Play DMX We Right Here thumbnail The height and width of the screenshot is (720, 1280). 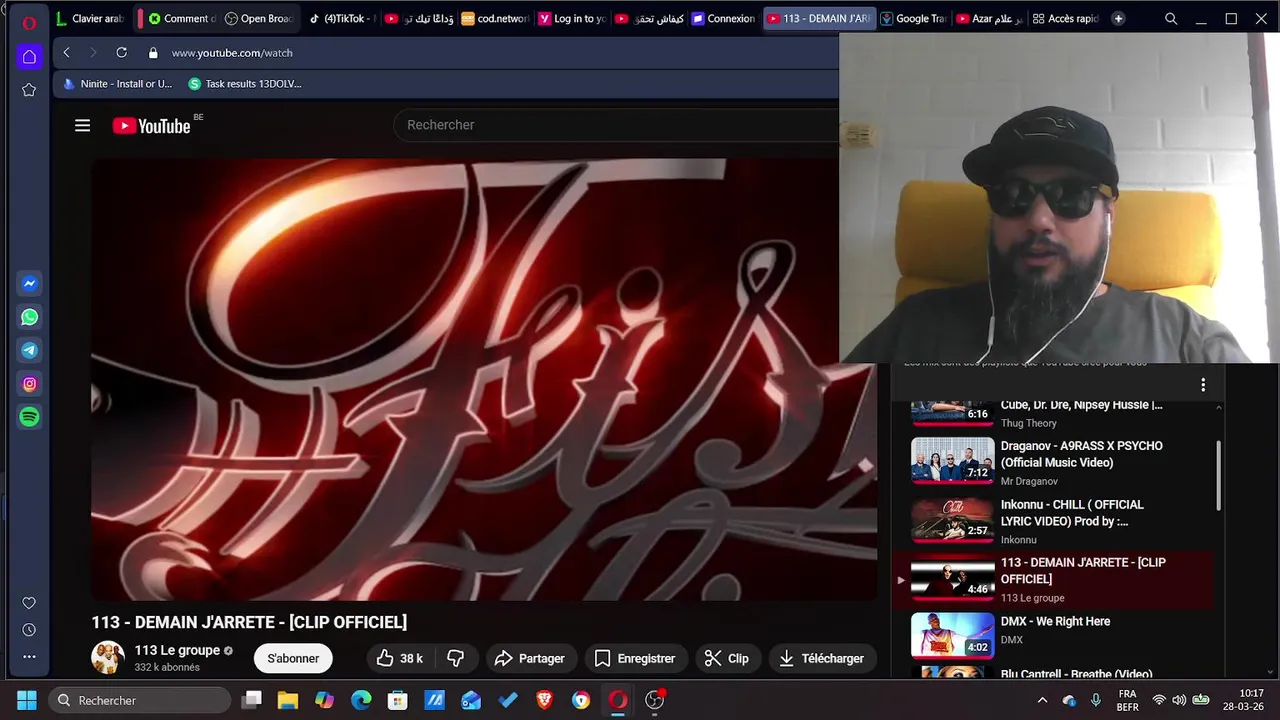pos(952,636)
